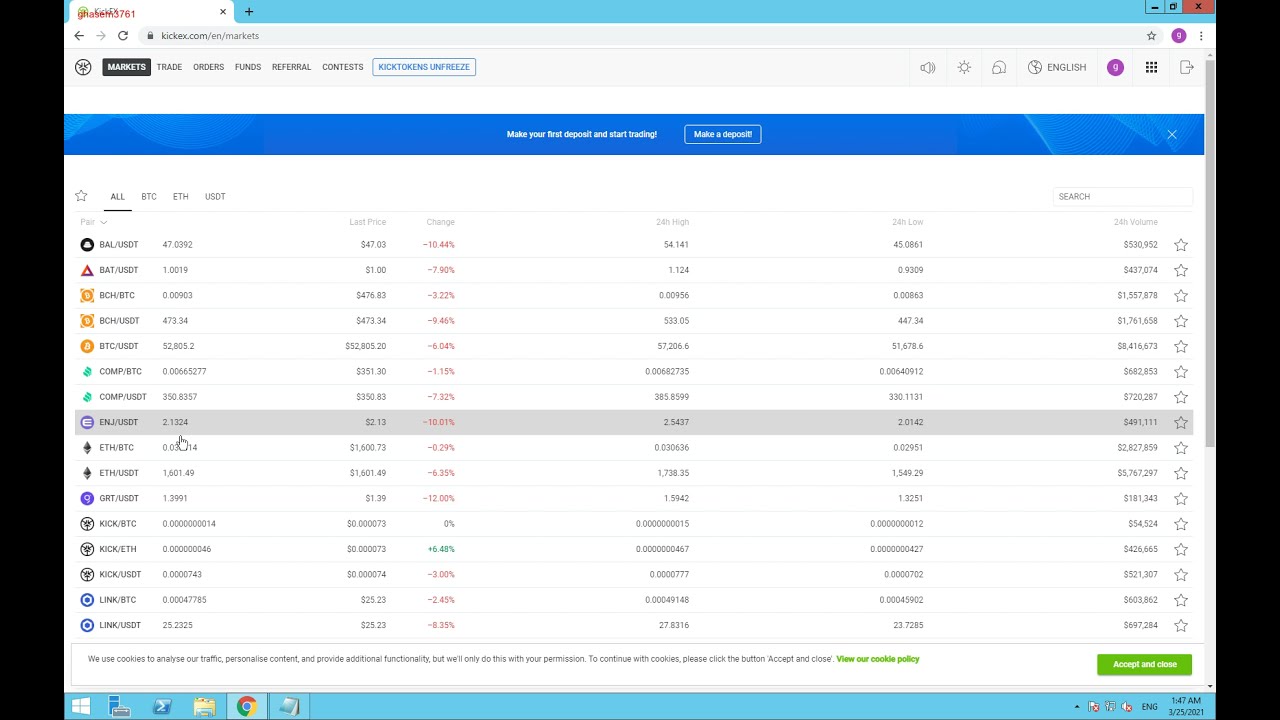Screen dimensions: 1280x720
Task: Click the BAT/USDT triangle coin icon
Action: (87, 270)
